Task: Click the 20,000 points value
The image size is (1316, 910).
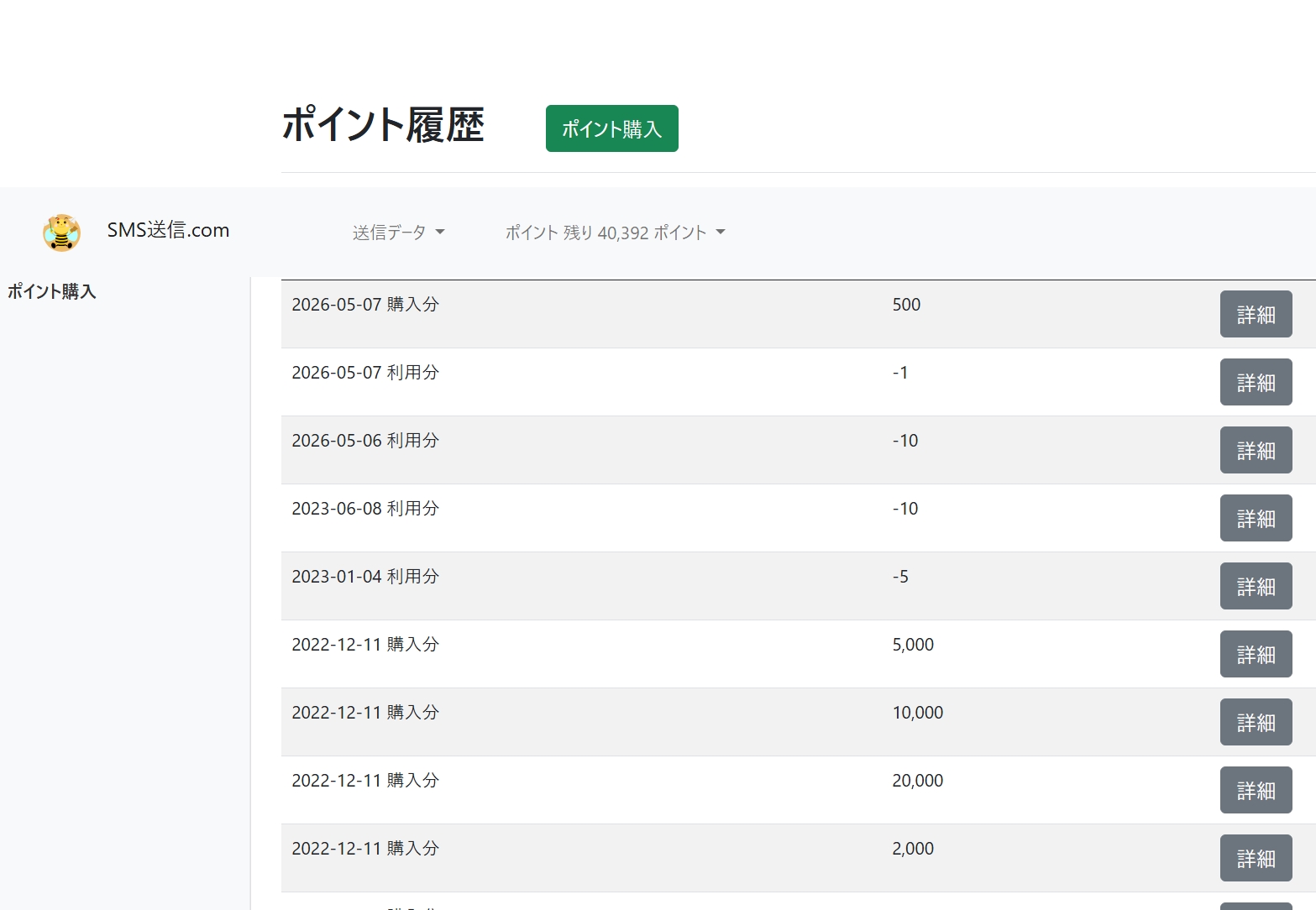Action: point(918,781)
